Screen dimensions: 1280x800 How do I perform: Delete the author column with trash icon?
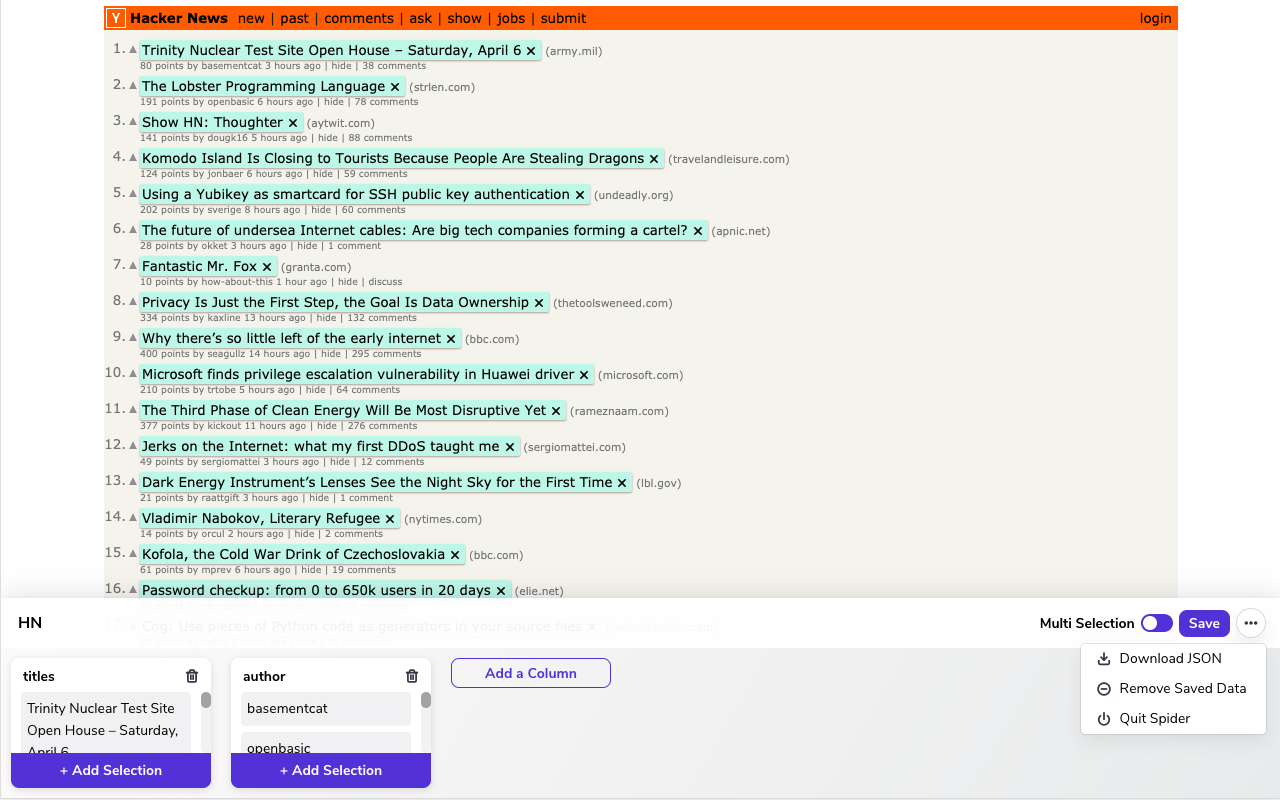tap(411, 676)
